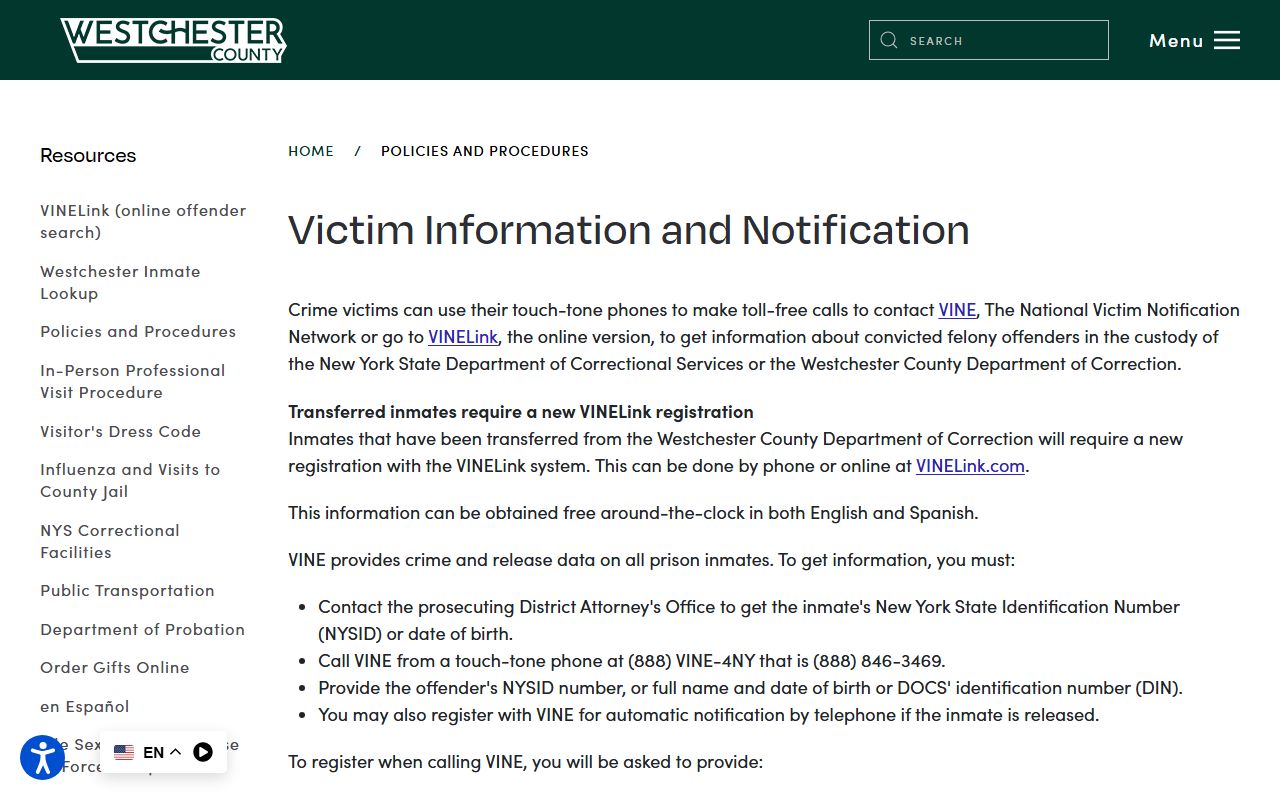Click the sentence about English and Spanish
This screenshot has width=1280, height=800.
[x=633, y=513]
